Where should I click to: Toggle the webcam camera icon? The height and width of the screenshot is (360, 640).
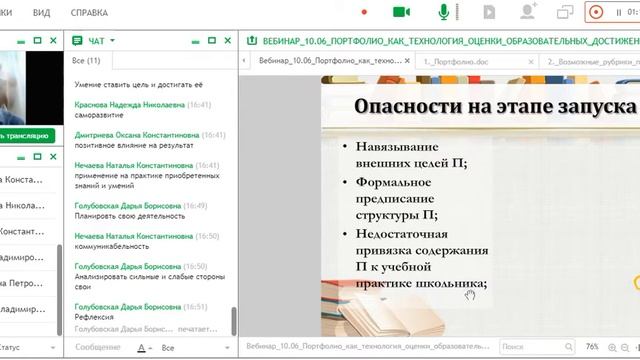pyautogui.click(x=401, y=12)
